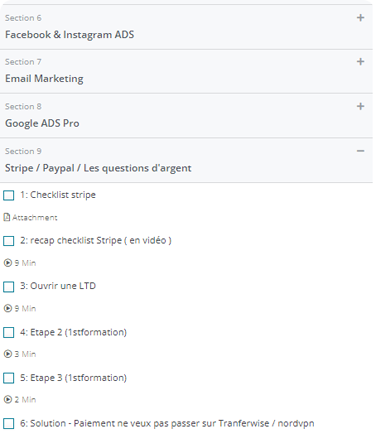Image resolution: width=375 pixels, height=436 pixels.
Task: Click the 2 Min play icon
Action: click(x=7, y=400)
